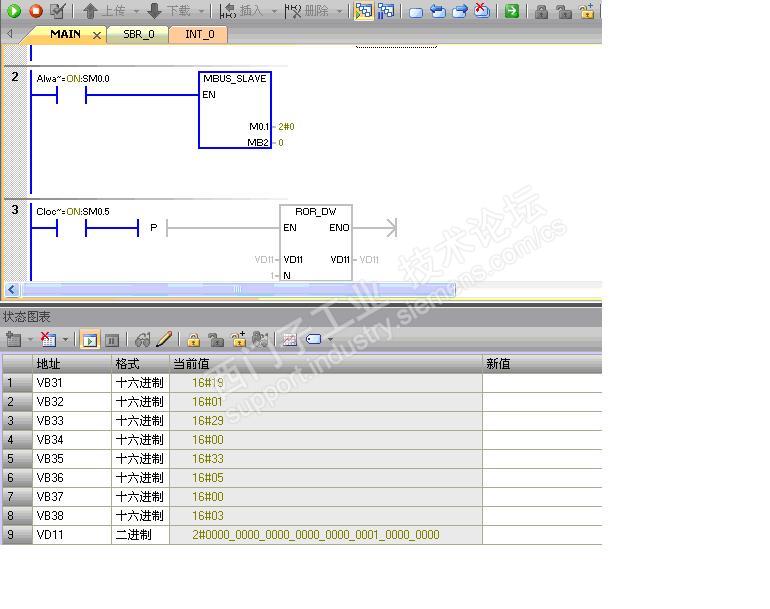Click the red STOP button
This screenshot has height=609, width=770.
[x=36, y=11]
